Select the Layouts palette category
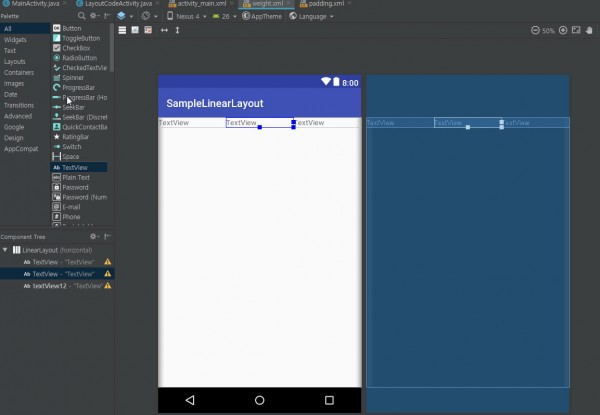Viewport: 600px width, 415px height. (25, 62)
